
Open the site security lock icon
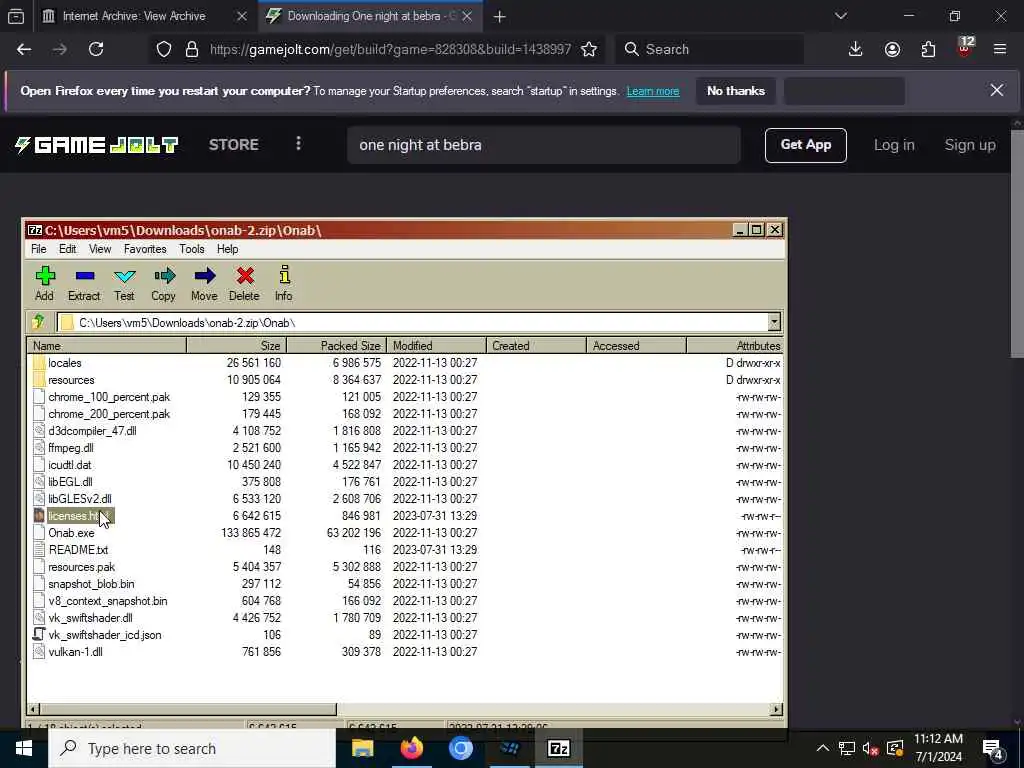click(x=192, y=49)
